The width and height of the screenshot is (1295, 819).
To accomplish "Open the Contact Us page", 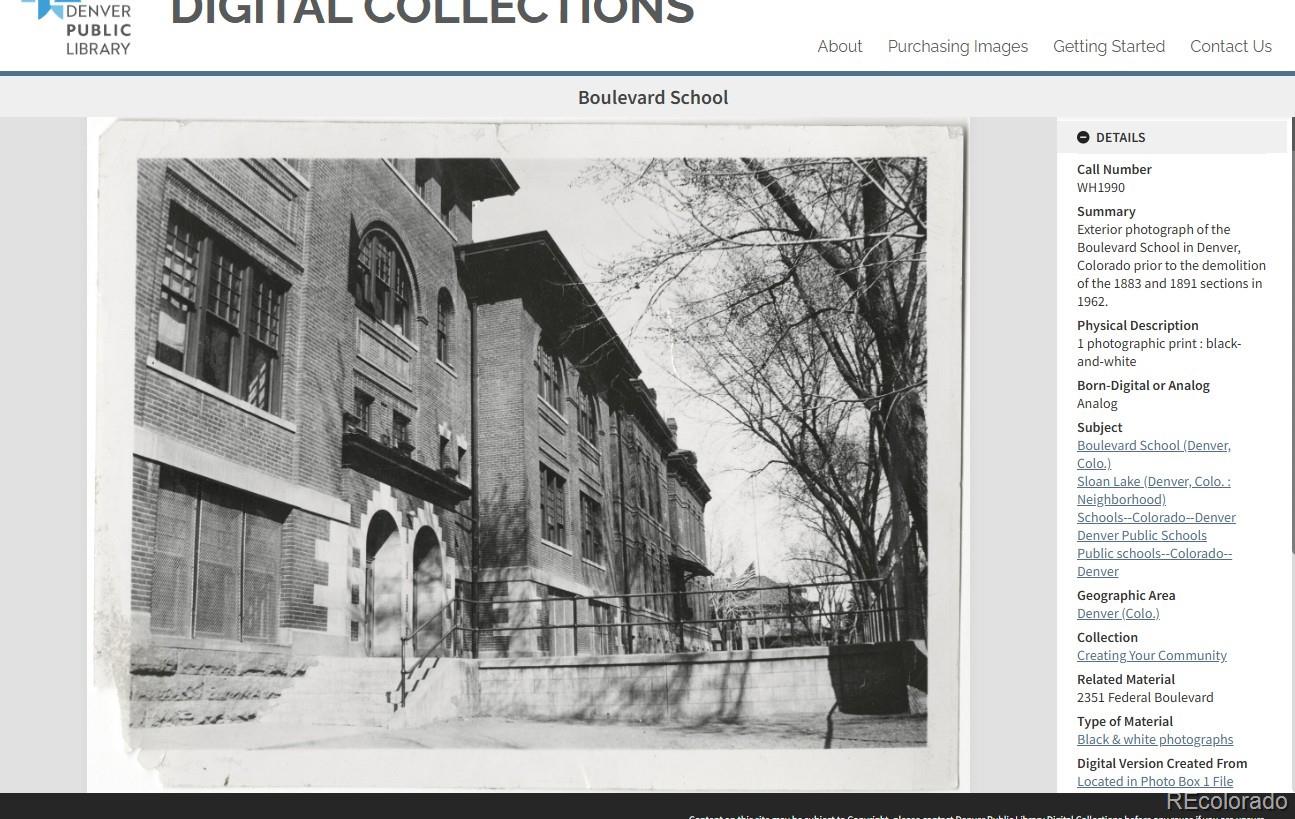I will coord(1231,46).
